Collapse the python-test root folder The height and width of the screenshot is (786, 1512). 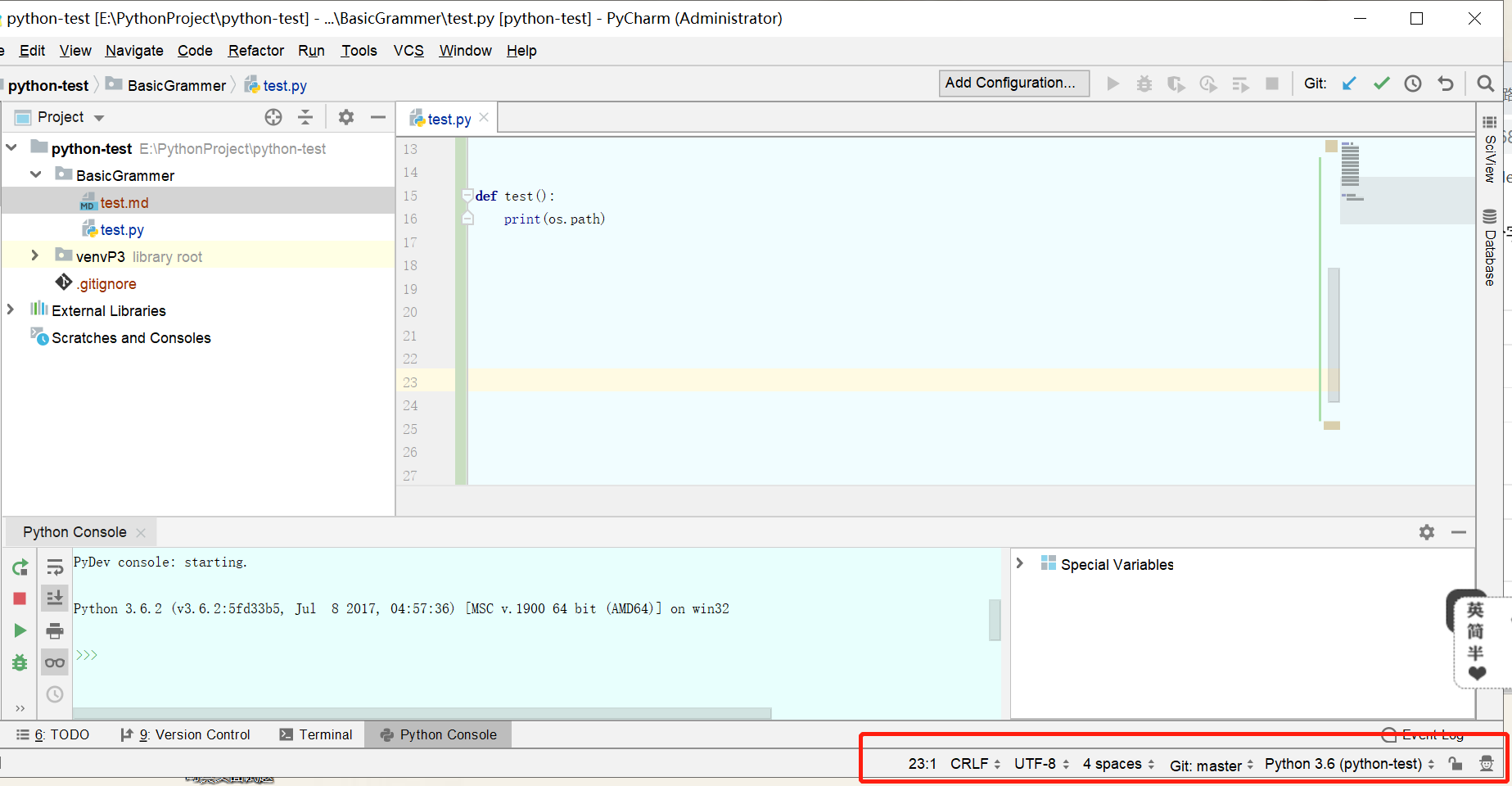pyautogui.click(x=12, y=148)
